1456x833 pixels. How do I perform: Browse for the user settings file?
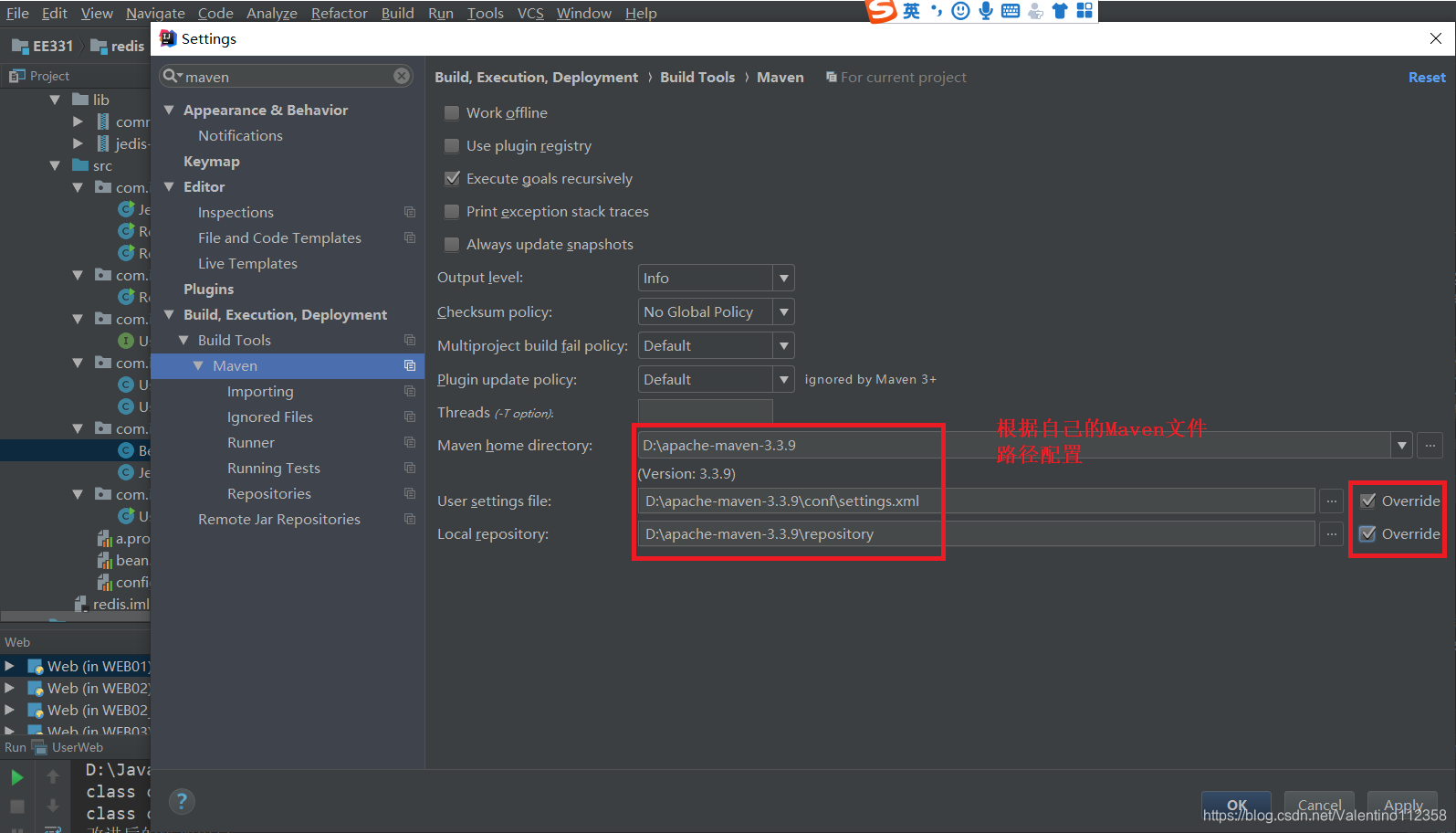coord(1332,501)
